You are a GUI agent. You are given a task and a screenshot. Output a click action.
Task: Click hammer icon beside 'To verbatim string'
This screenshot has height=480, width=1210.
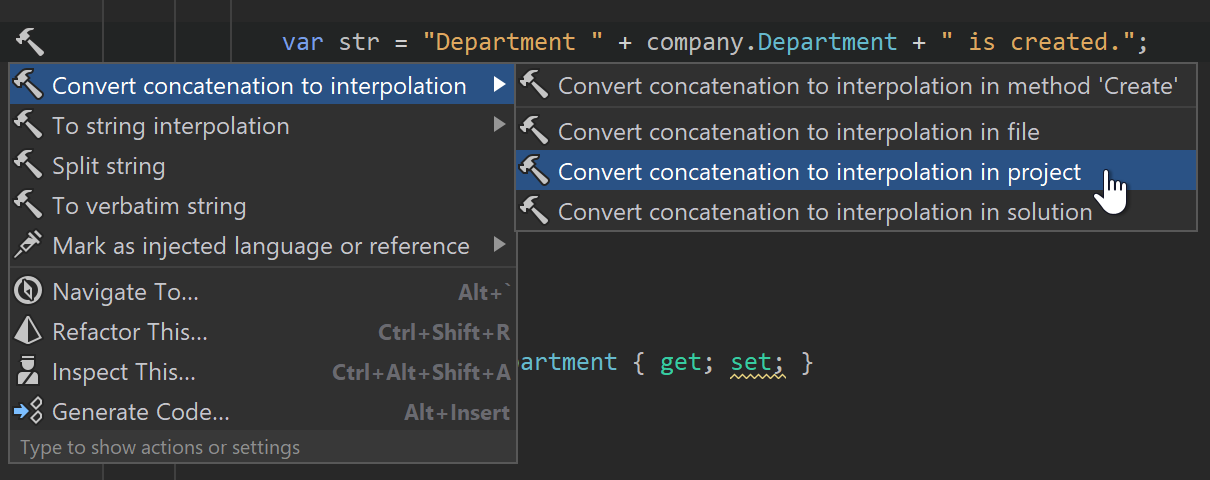point(28,206)
